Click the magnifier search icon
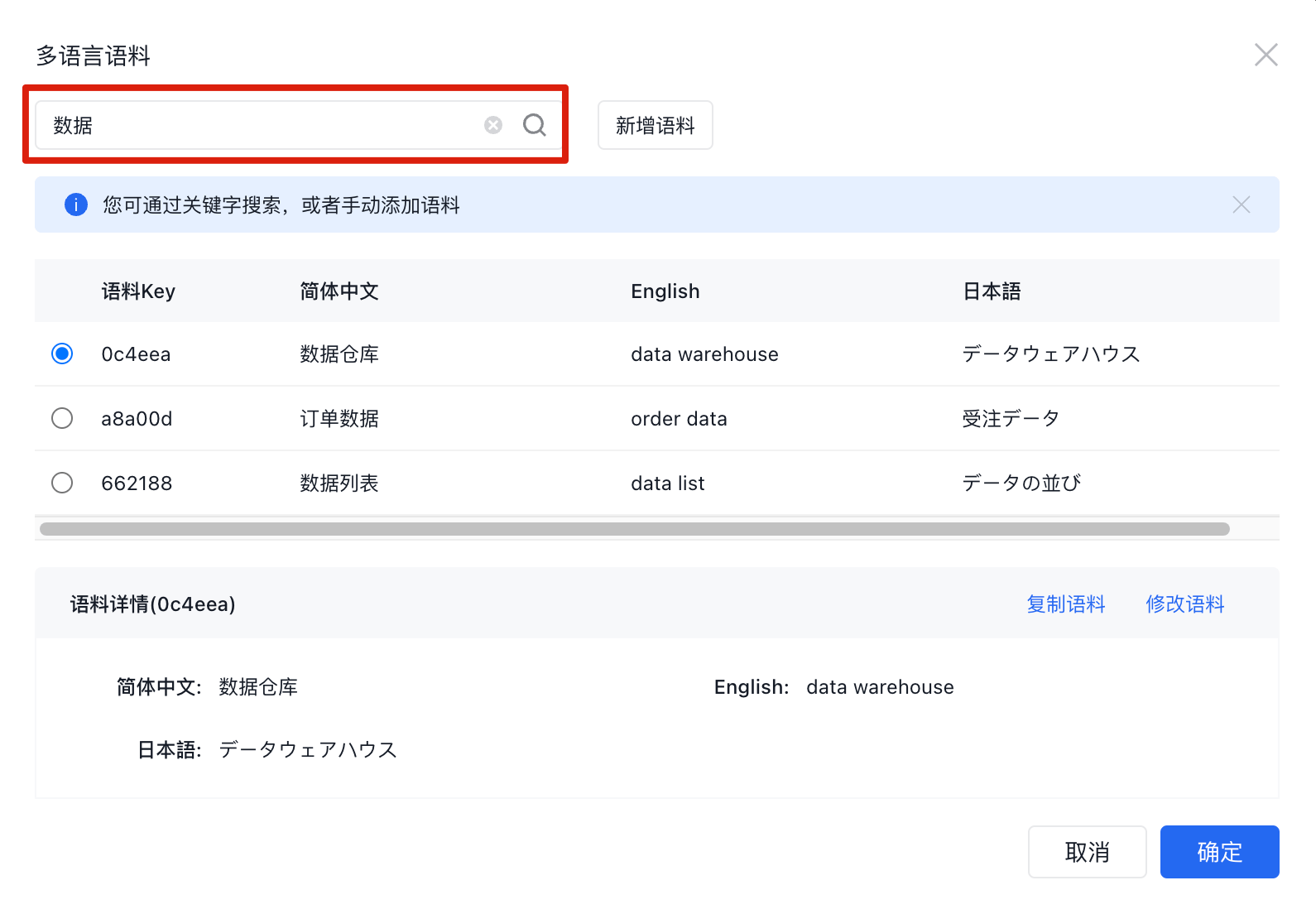1316x914 pixels. [x=535, y=125]
